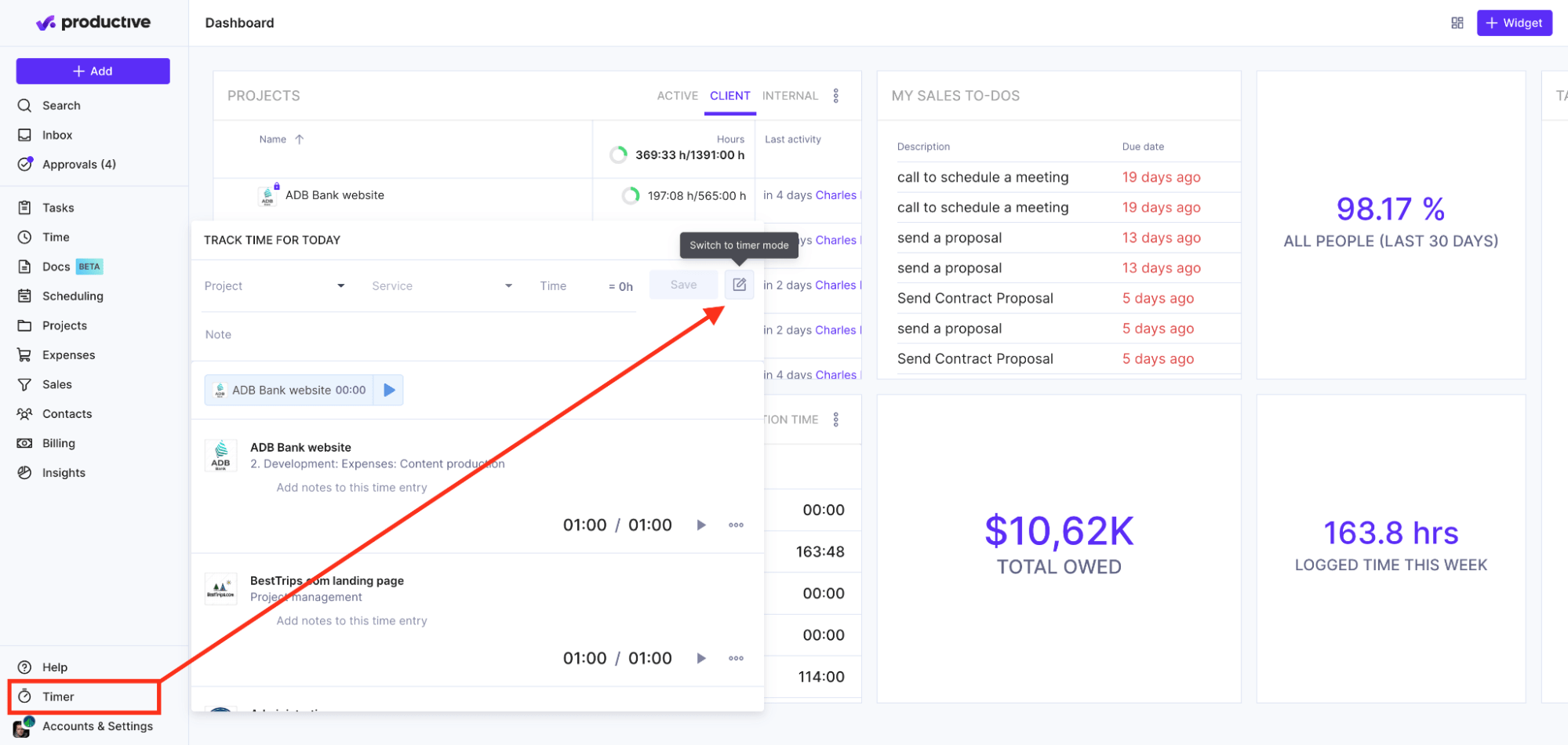Image resolution: width=1568 pixels, height=745 pixels.
Task: Open Approvals (4) in the sidebar
Action: point(78,164)
